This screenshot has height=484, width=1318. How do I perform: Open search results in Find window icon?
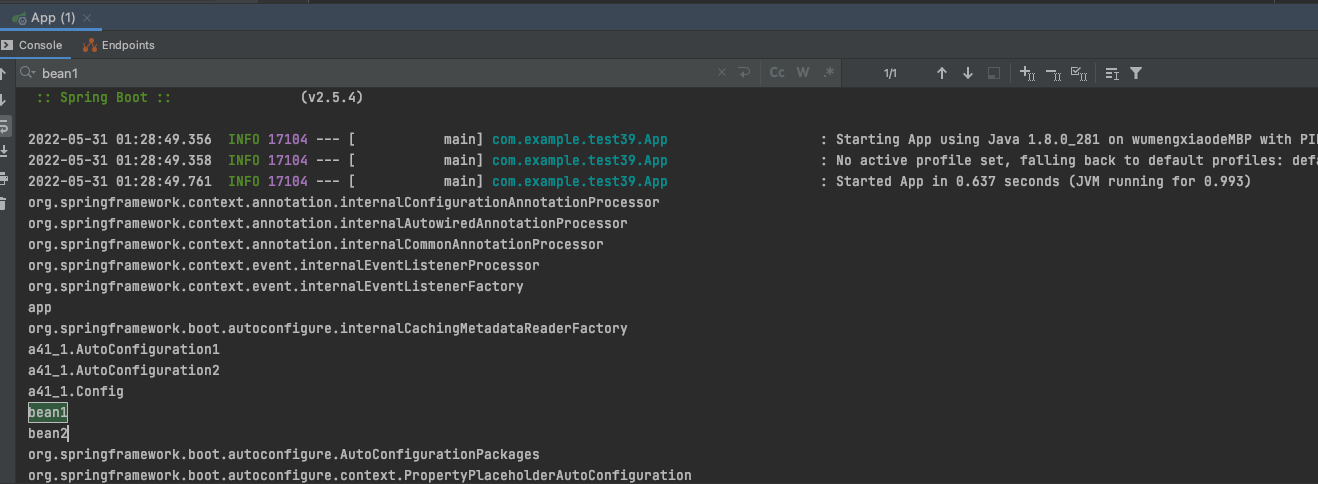point(1112,73)
